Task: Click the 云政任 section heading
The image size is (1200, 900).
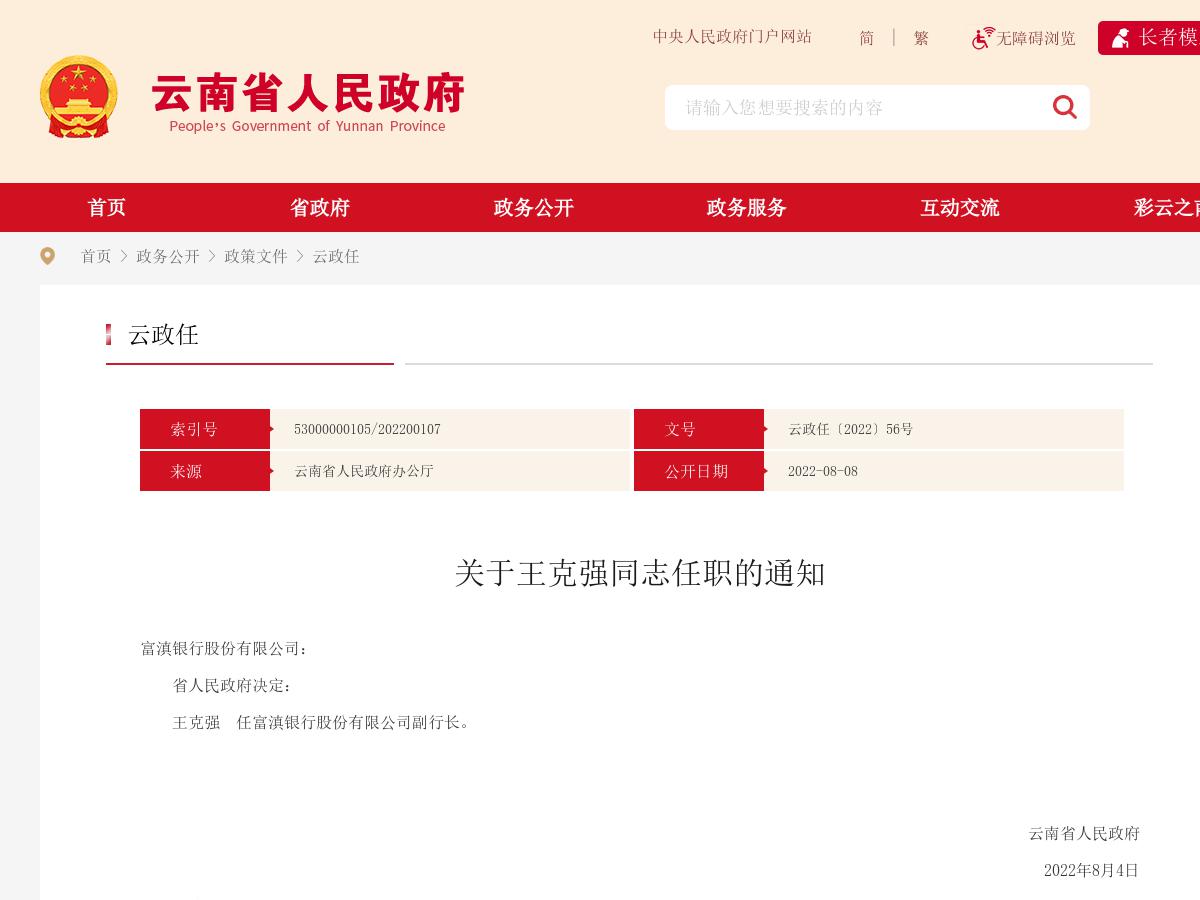Action: 163,335
